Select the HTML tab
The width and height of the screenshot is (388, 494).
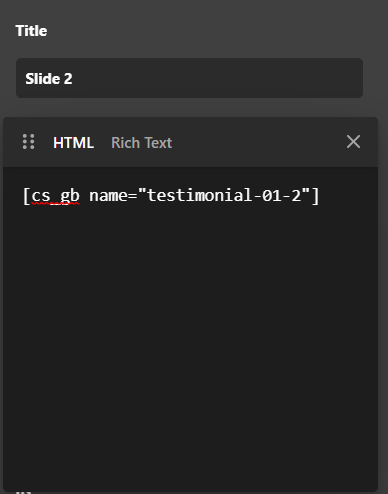(x=73, y=143)
